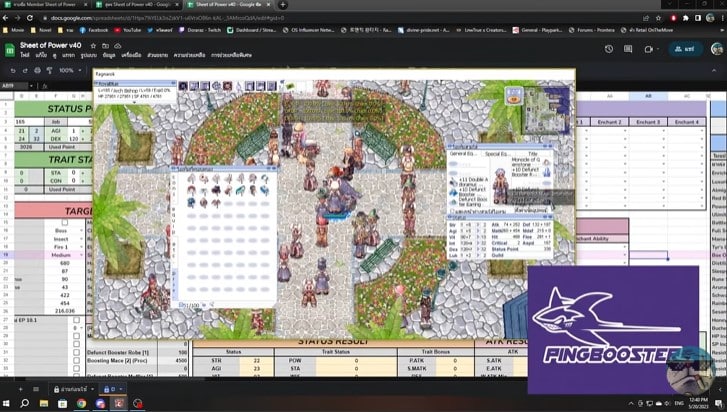Open the Windows Start menu
Screen dimensions: 727x412
(6, 403)
